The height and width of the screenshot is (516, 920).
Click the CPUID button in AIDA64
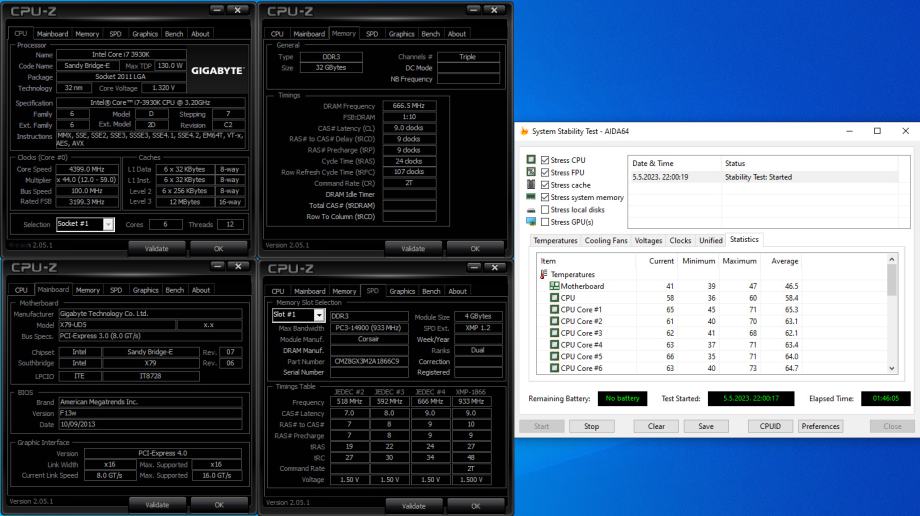pos(770,426)
